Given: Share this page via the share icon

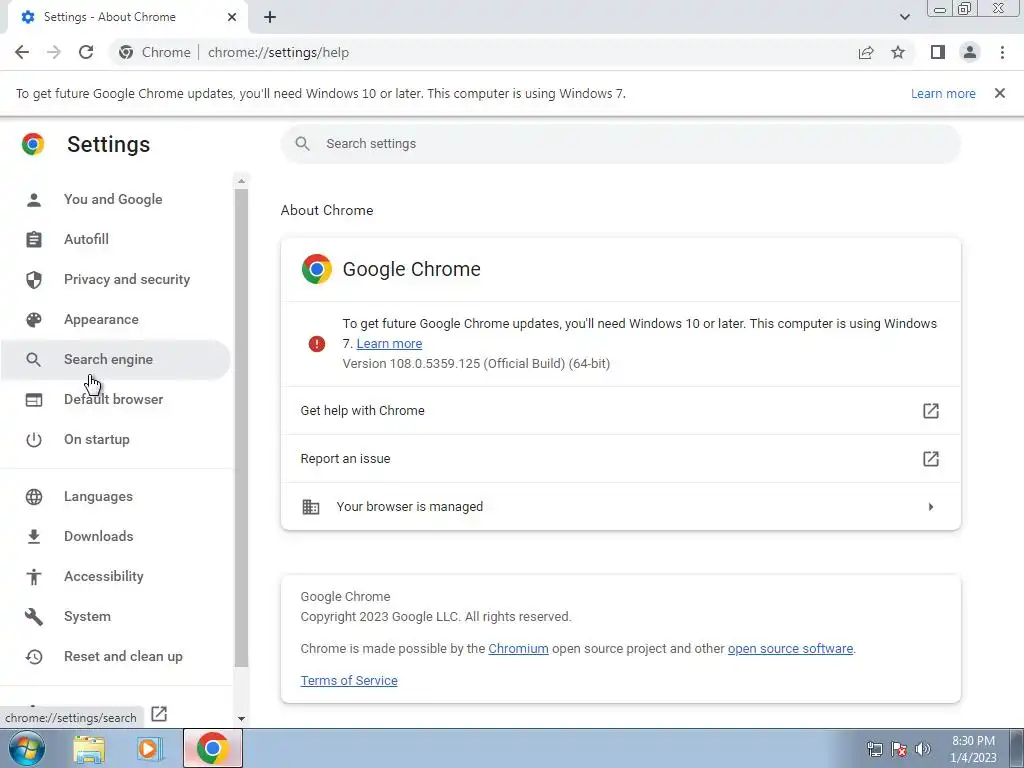Looking at the screenshot, I should [x=866, y=52].
